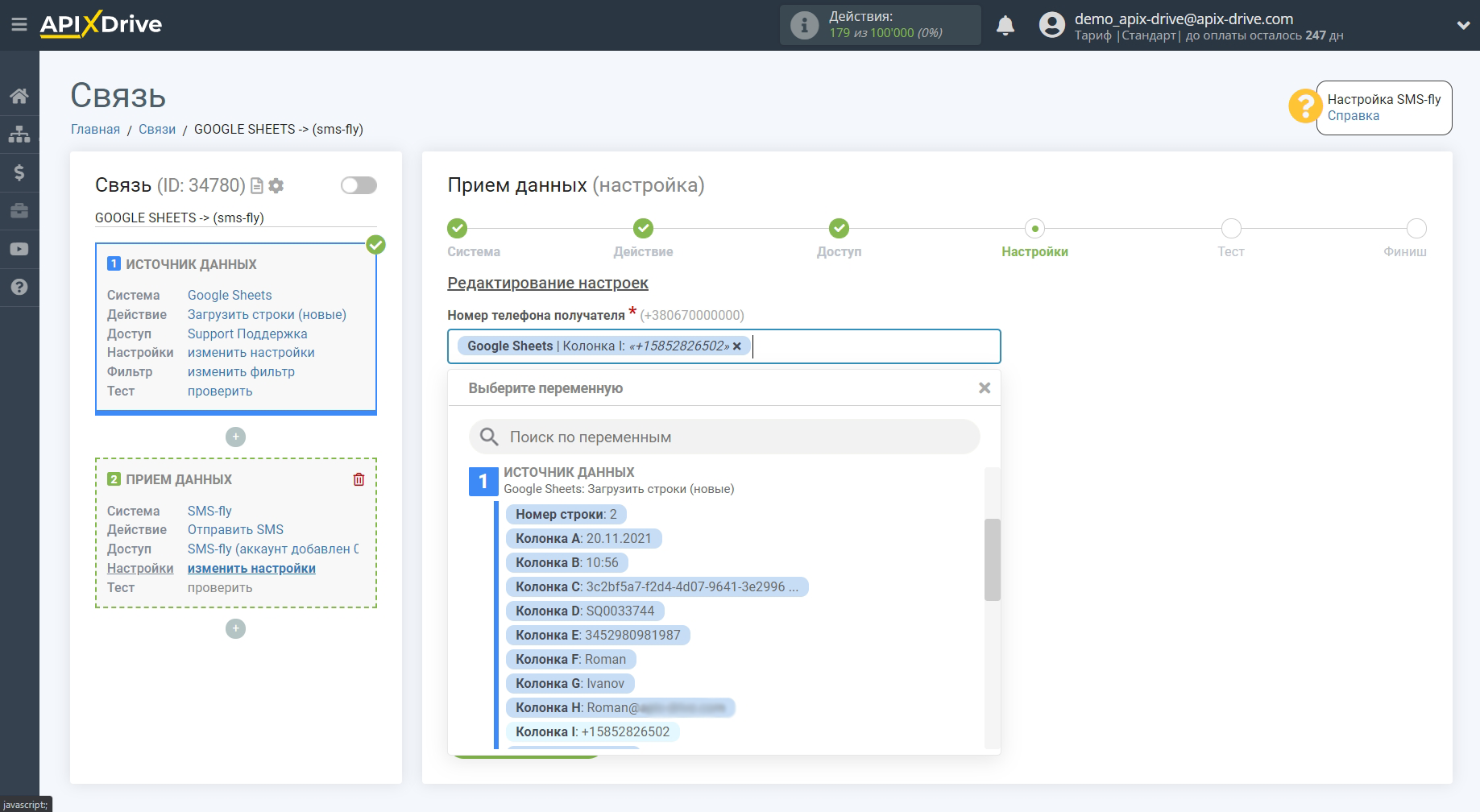
Task: Go to Действие step circle
Action: pos(643,228)
